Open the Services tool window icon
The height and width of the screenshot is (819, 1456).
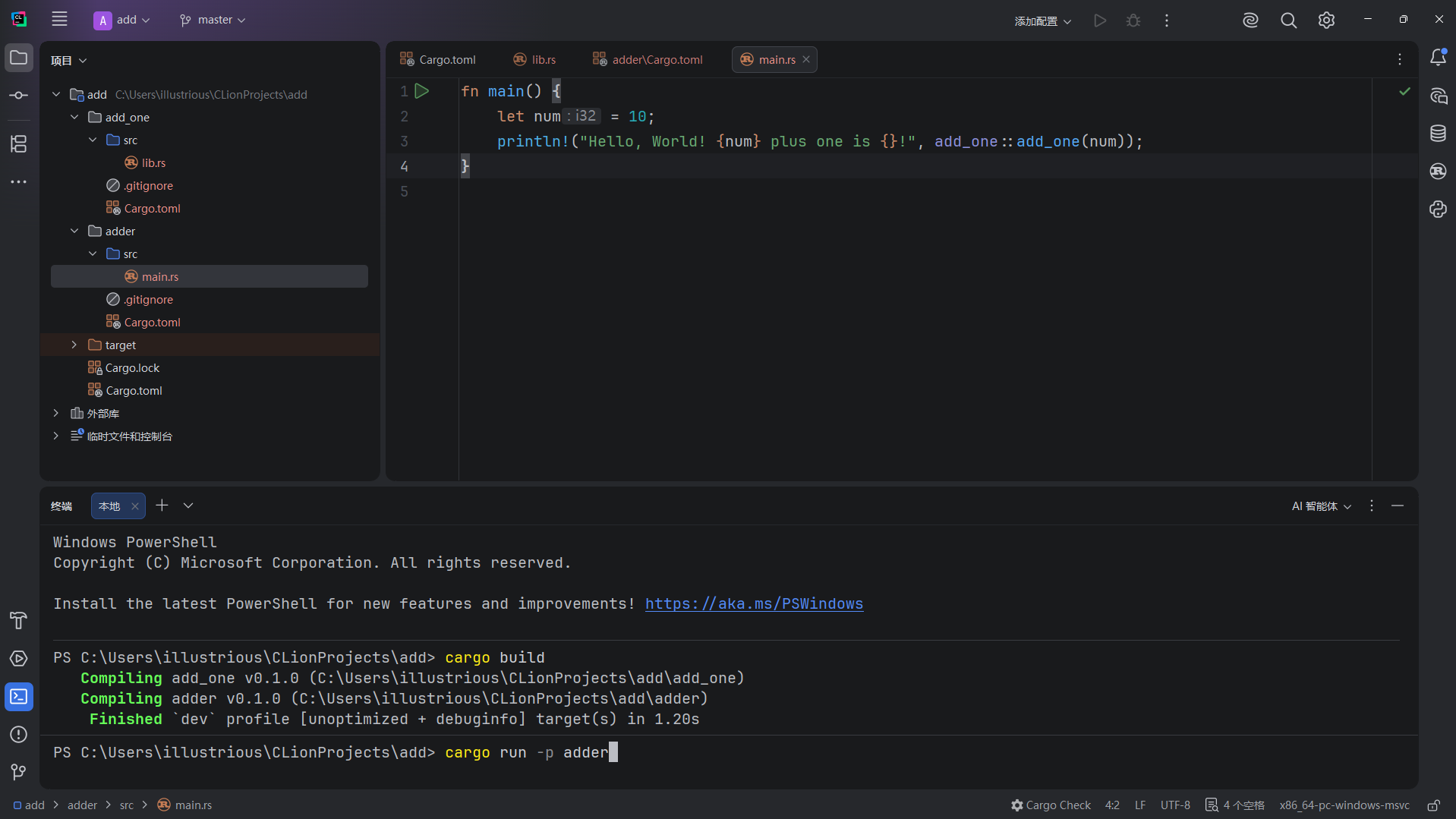point(19,658)
